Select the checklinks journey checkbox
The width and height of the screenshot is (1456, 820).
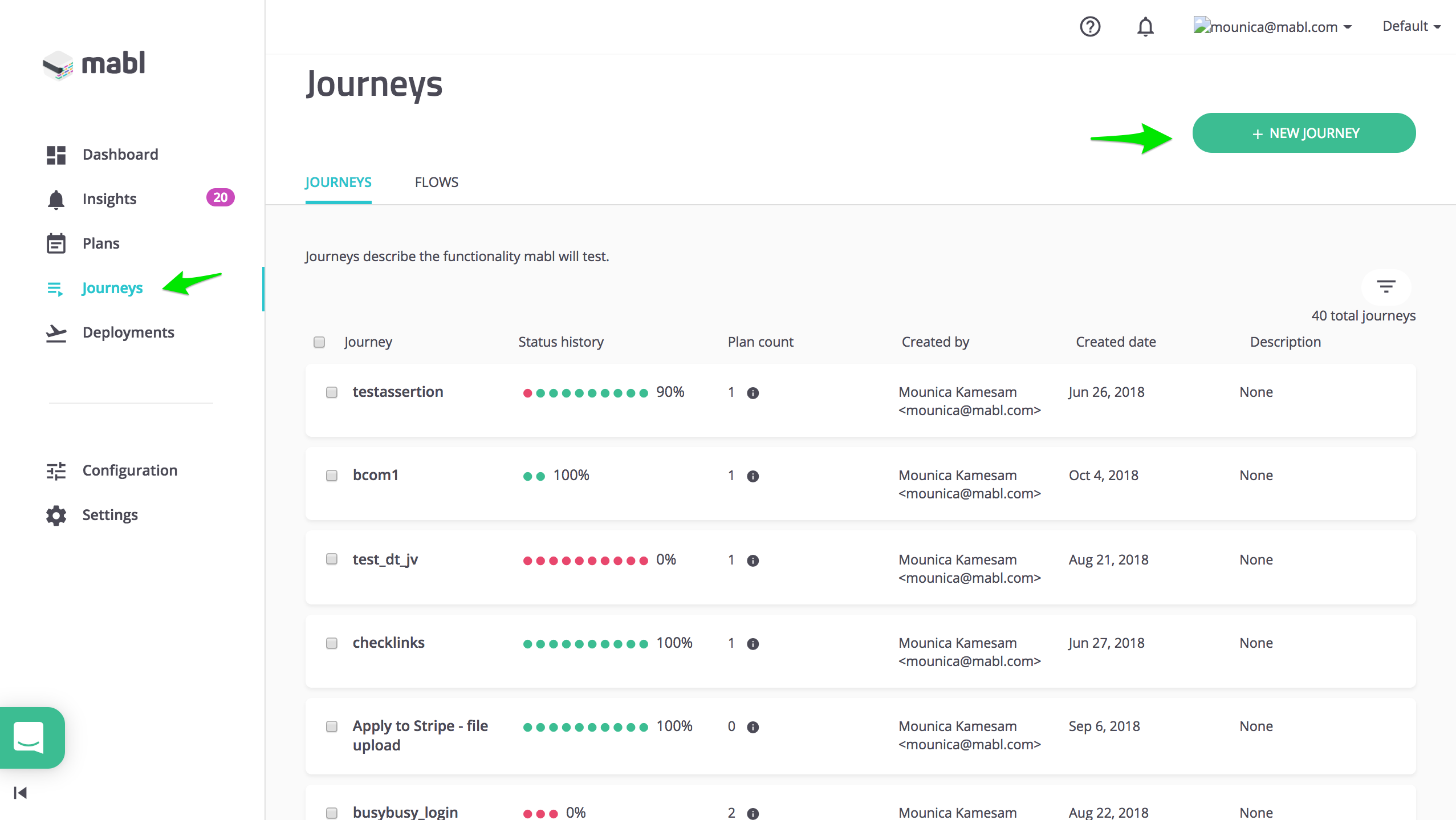(332, 643)
